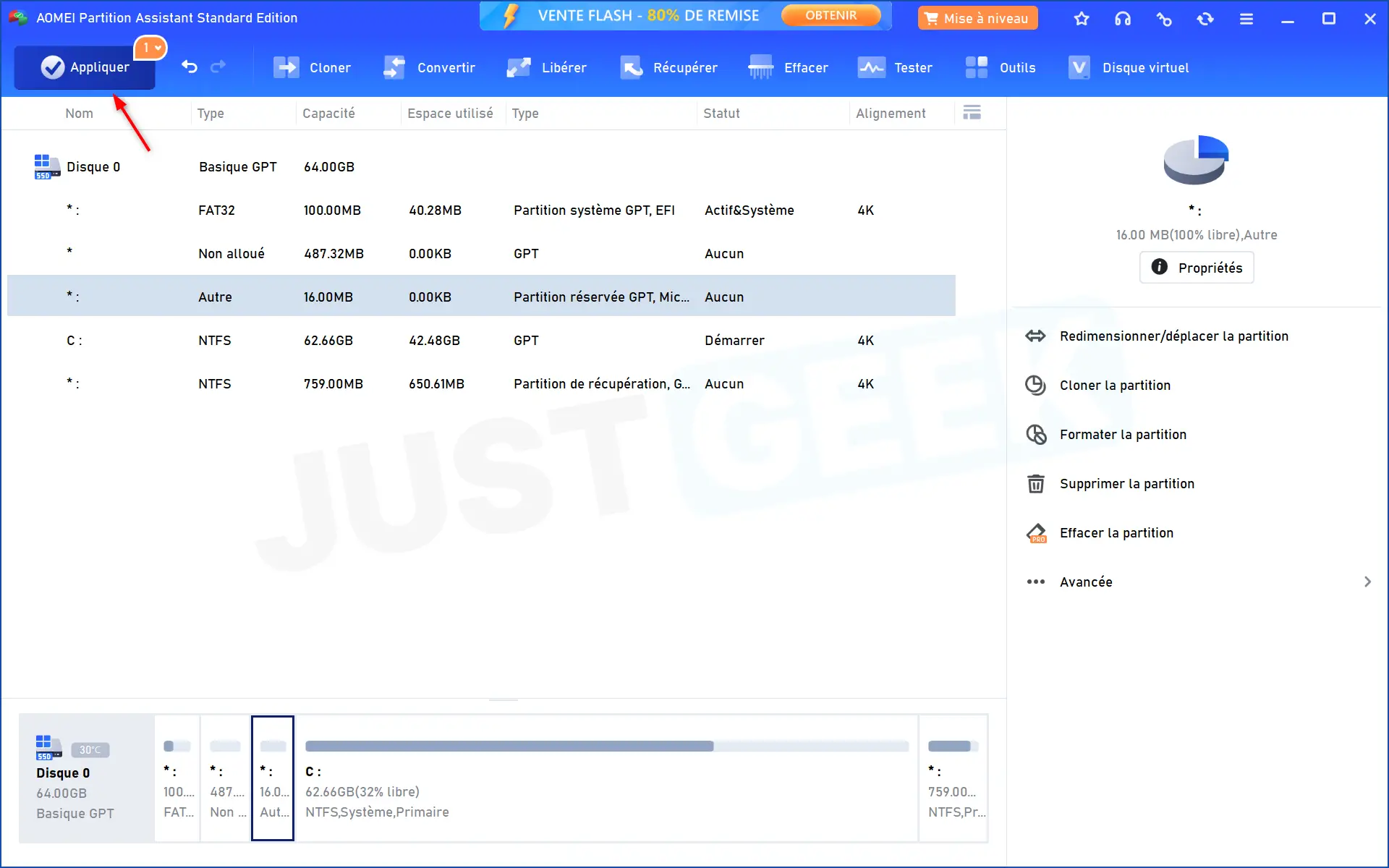Open the pending operations count dropdown
Viewport: 1389px width, 868px height.
(x=151, y=48)
